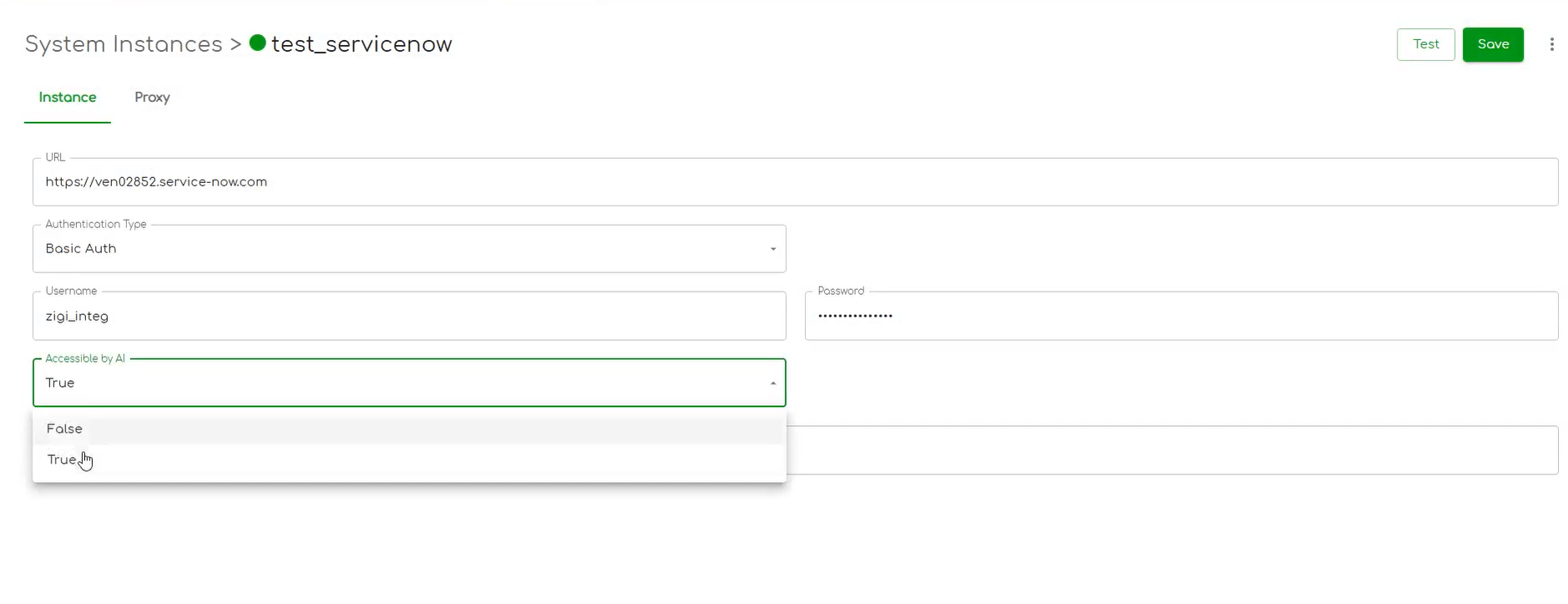Screen dimensions: 1568x604
Task: Select the Basic Auth value text
Action: [x=80, y=248]
